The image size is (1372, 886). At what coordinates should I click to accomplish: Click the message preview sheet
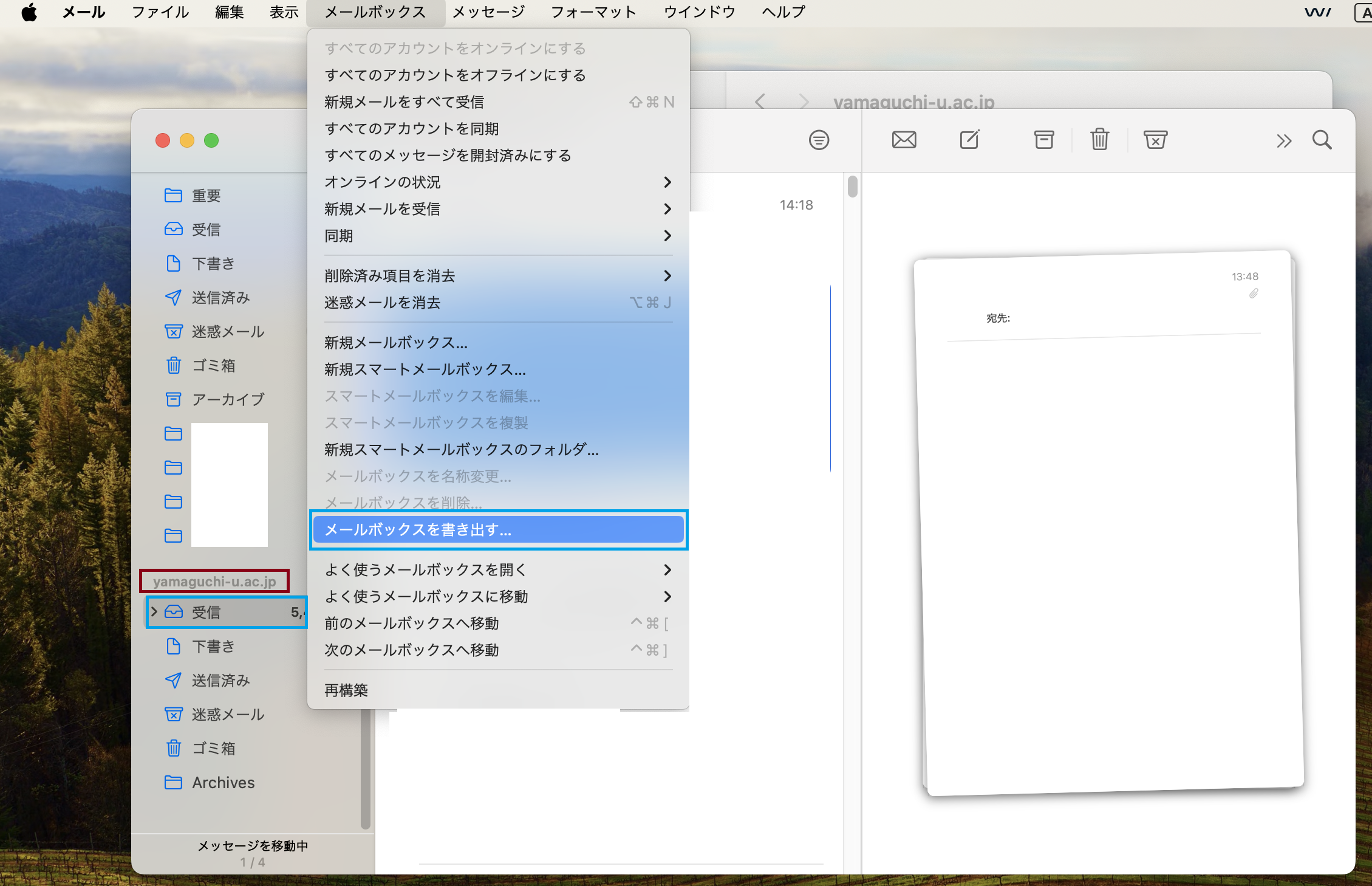[x=1109, y=523]
